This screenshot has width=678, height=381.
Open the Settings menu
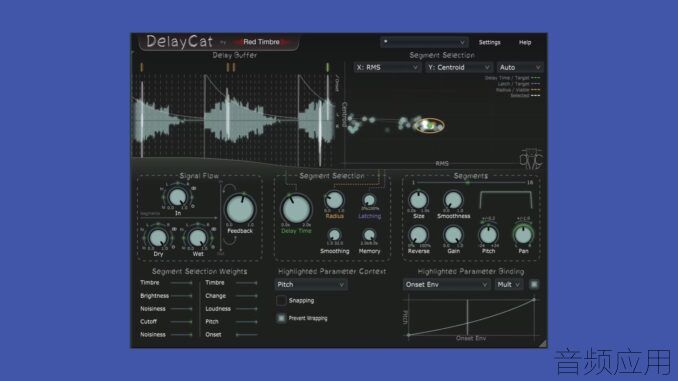pos(489,42)
